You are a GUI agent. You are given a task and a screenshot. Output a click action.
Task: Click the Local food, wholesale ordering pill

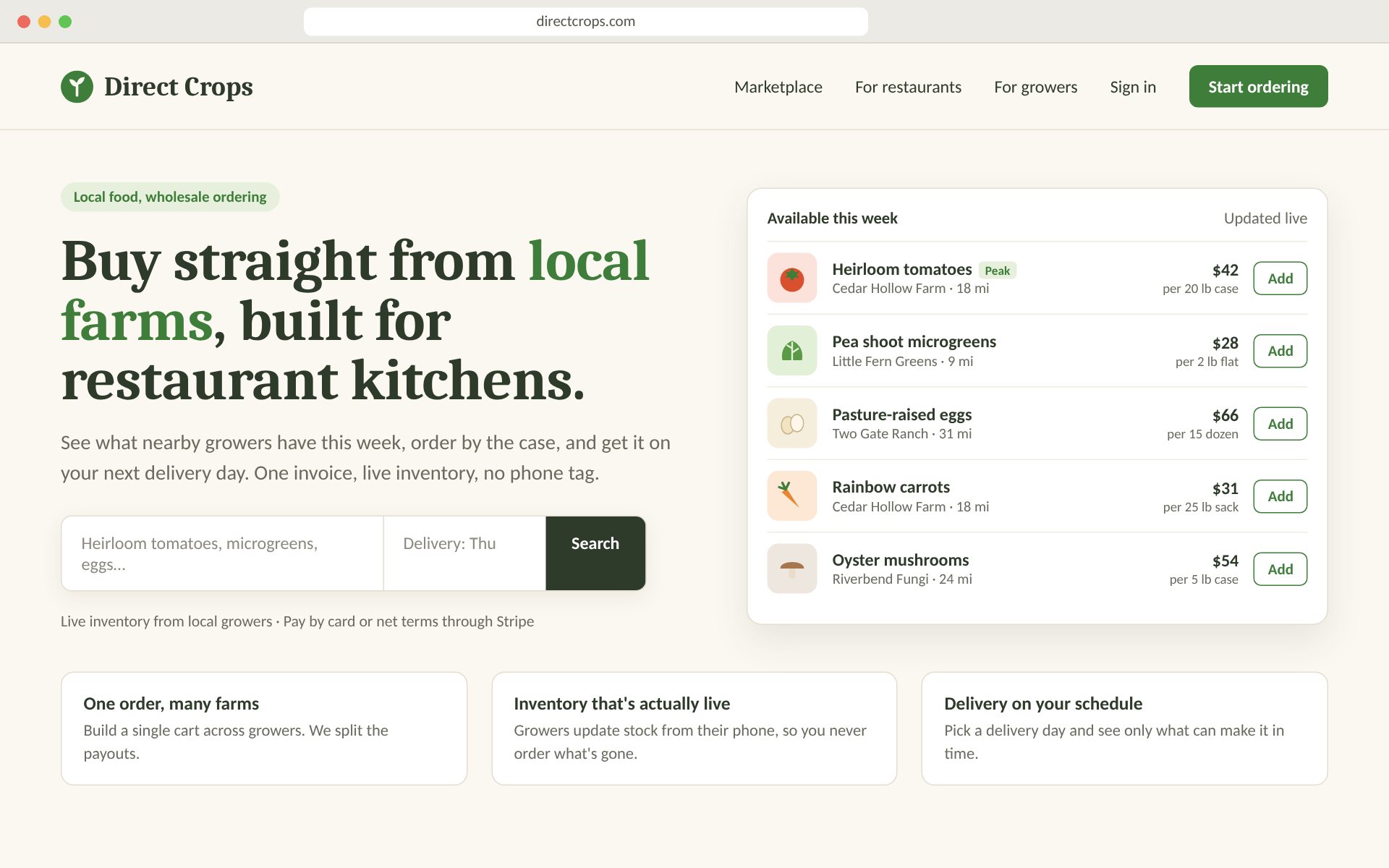(170, 197)
